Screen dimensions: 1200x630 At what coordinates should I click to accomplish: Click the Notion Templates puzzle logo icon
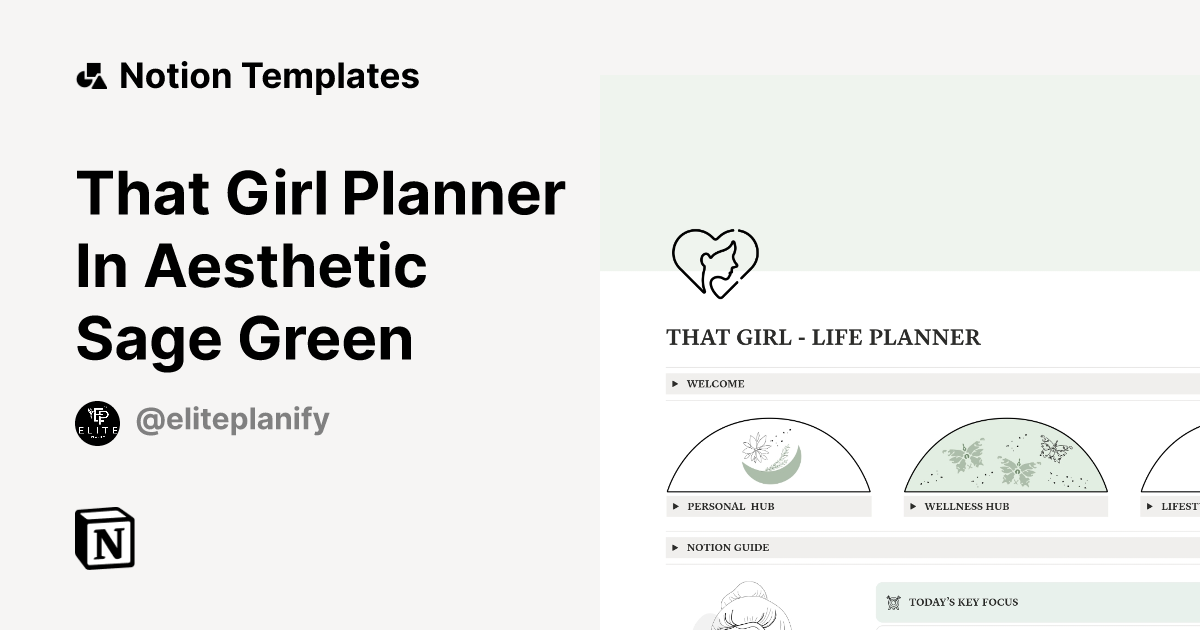[91, 75]
